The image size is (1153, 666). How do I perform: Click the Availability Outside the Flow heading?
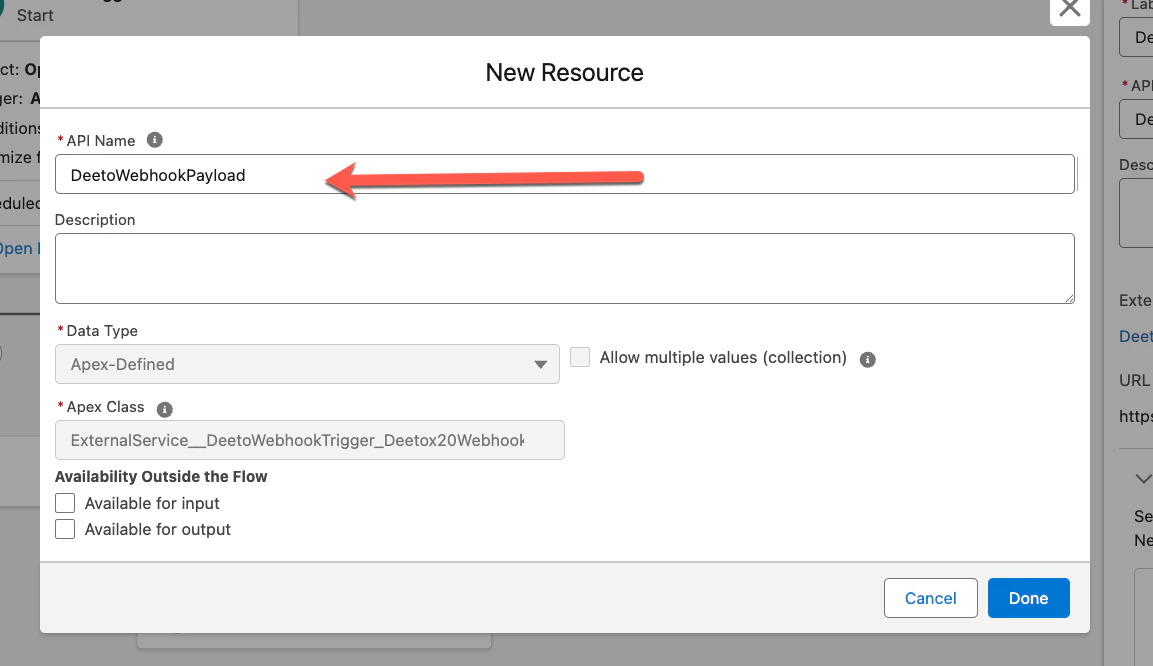coord(161,476)
